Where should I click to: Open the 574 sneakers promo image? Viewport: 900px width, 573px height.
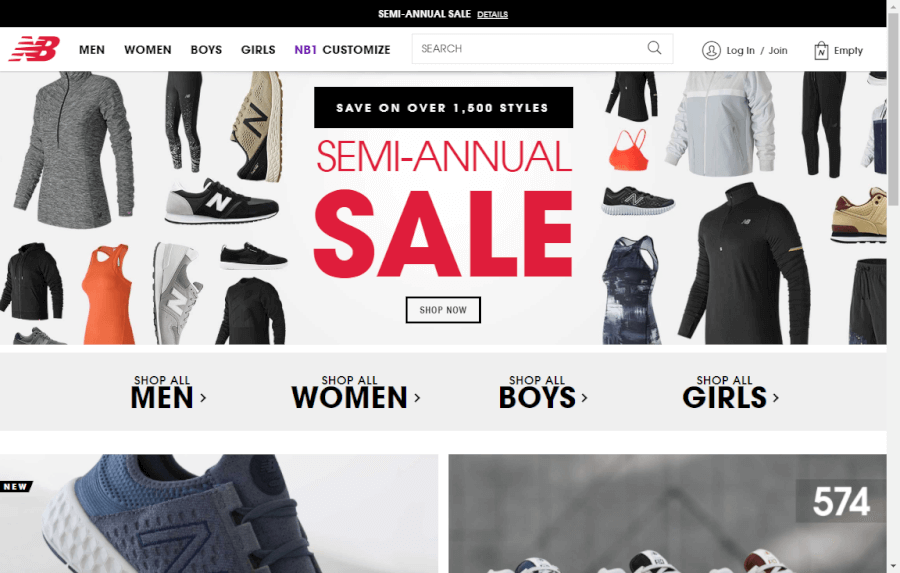tap(668, 513)
